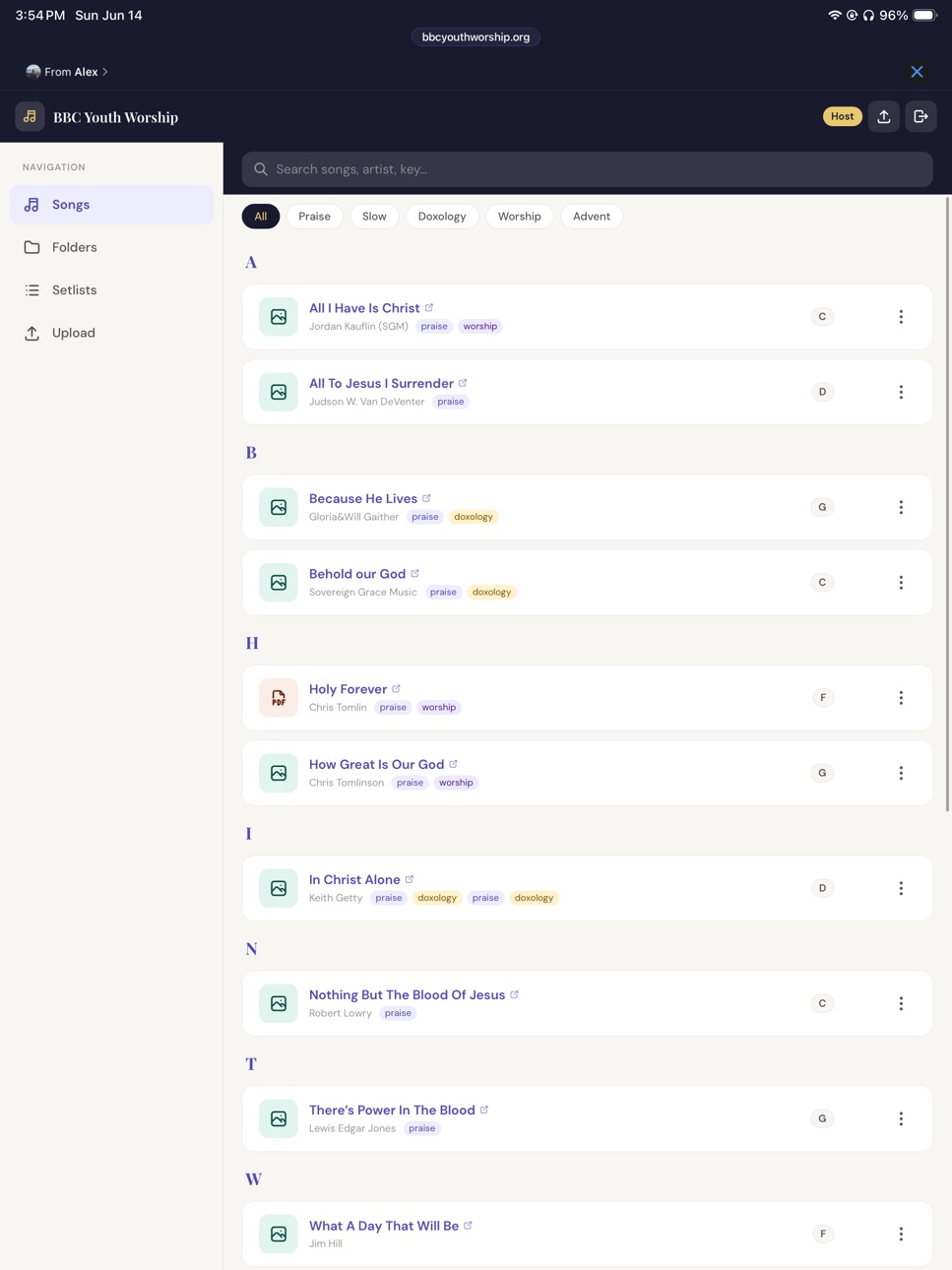The height and width of the screenshot is (1270, 952).
Task: Click image thumbnail icon for How Great Is Our God
Action: tap(279, 773)
